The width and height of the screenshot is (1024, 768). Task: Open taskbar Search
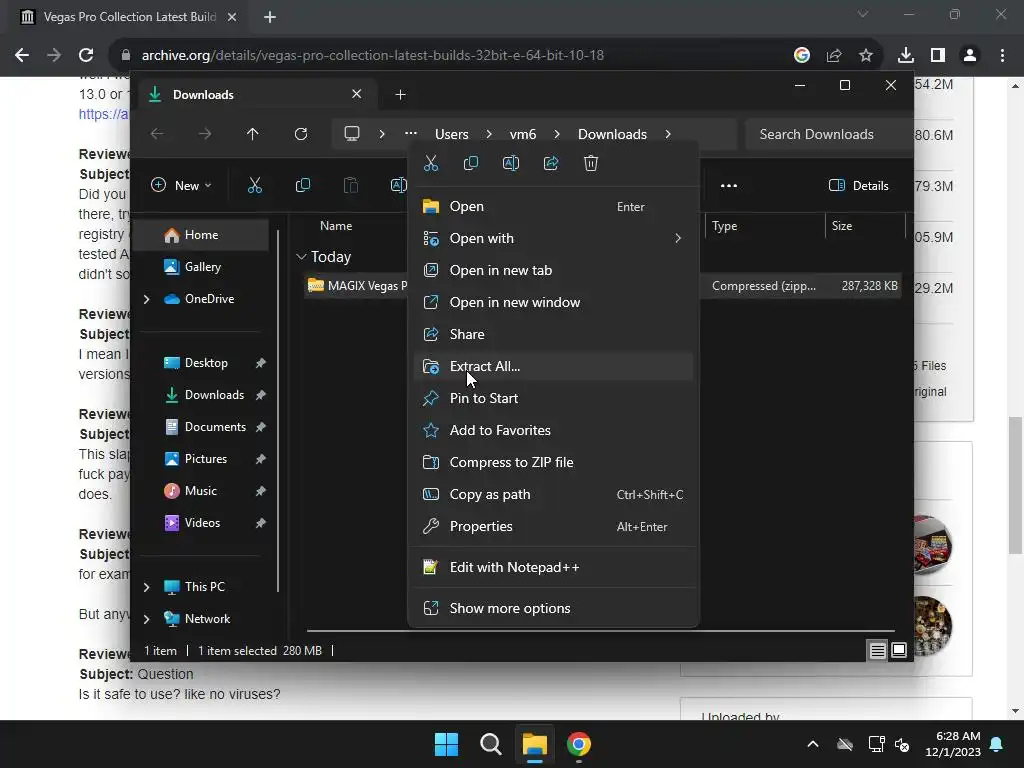tap(490, 744)
